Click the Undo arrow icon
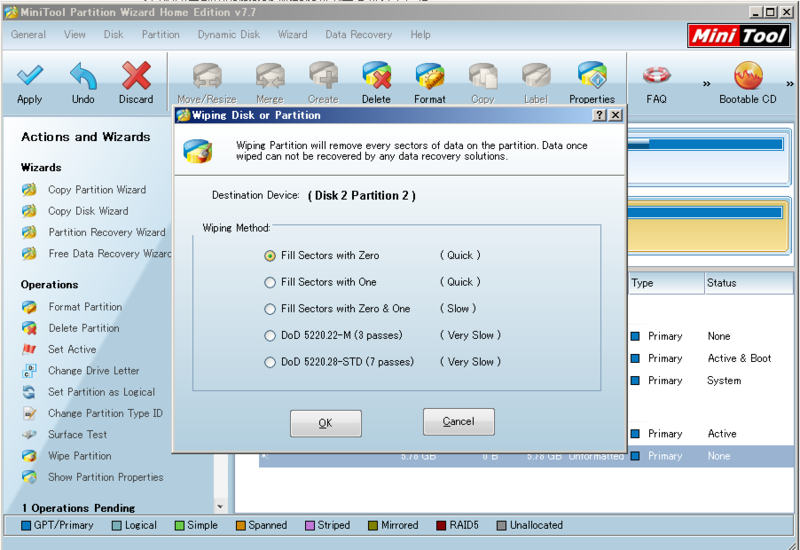 (83, 76)
